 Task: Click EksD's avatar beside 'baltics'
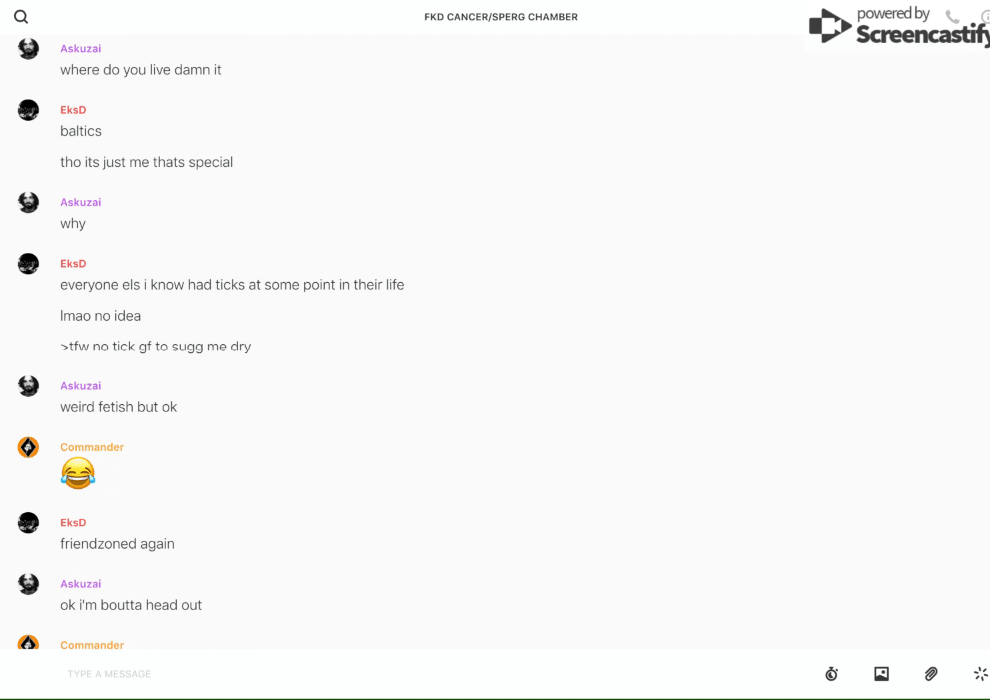(28, 110)
